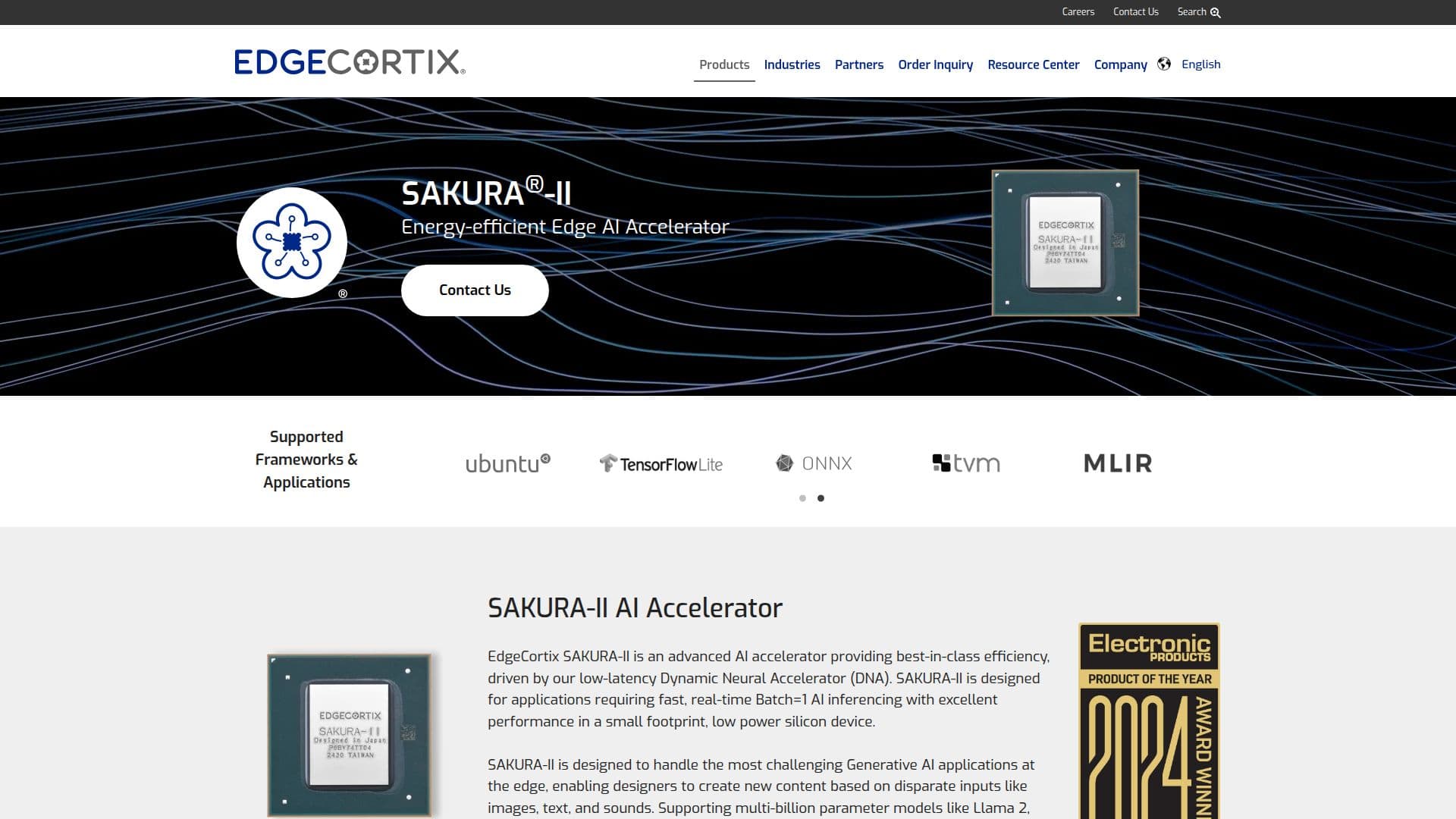1456x819 pixels.
Task: Click the TensorFlow Lite logo
Action: (x=661, y=463)
